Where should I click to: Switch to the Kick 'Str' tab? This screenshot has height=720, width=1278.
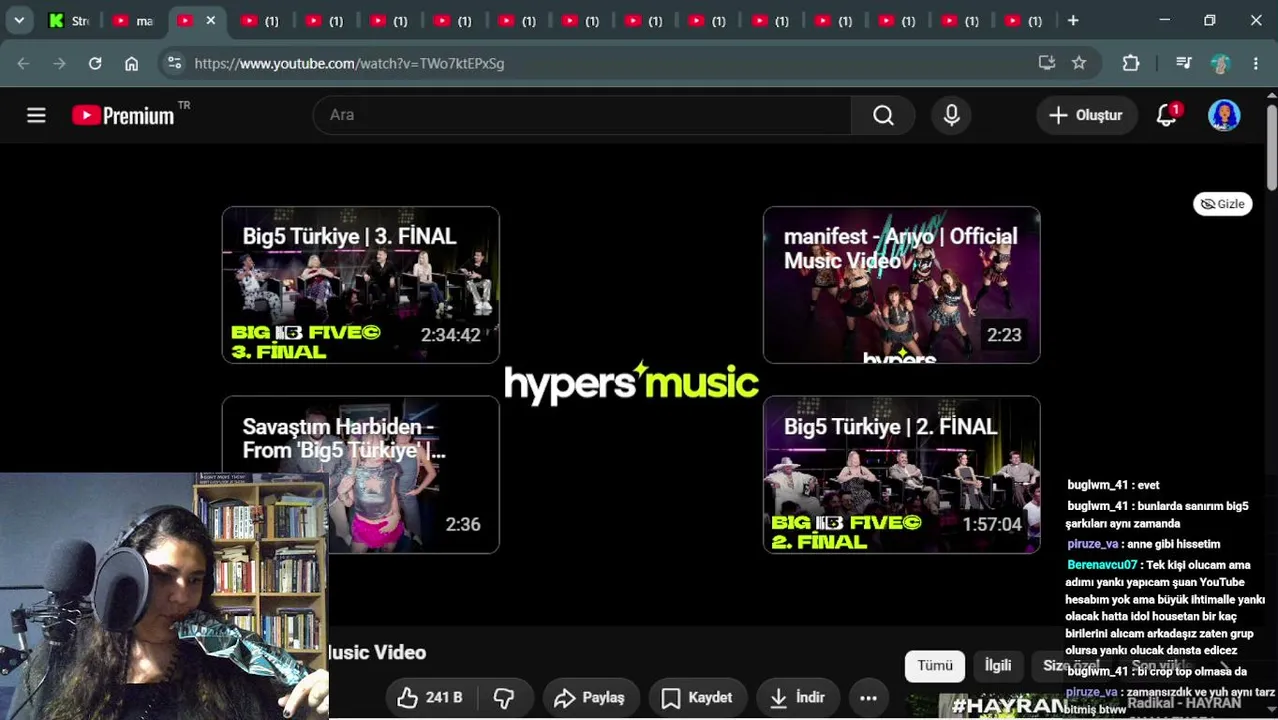pos(70,20)
